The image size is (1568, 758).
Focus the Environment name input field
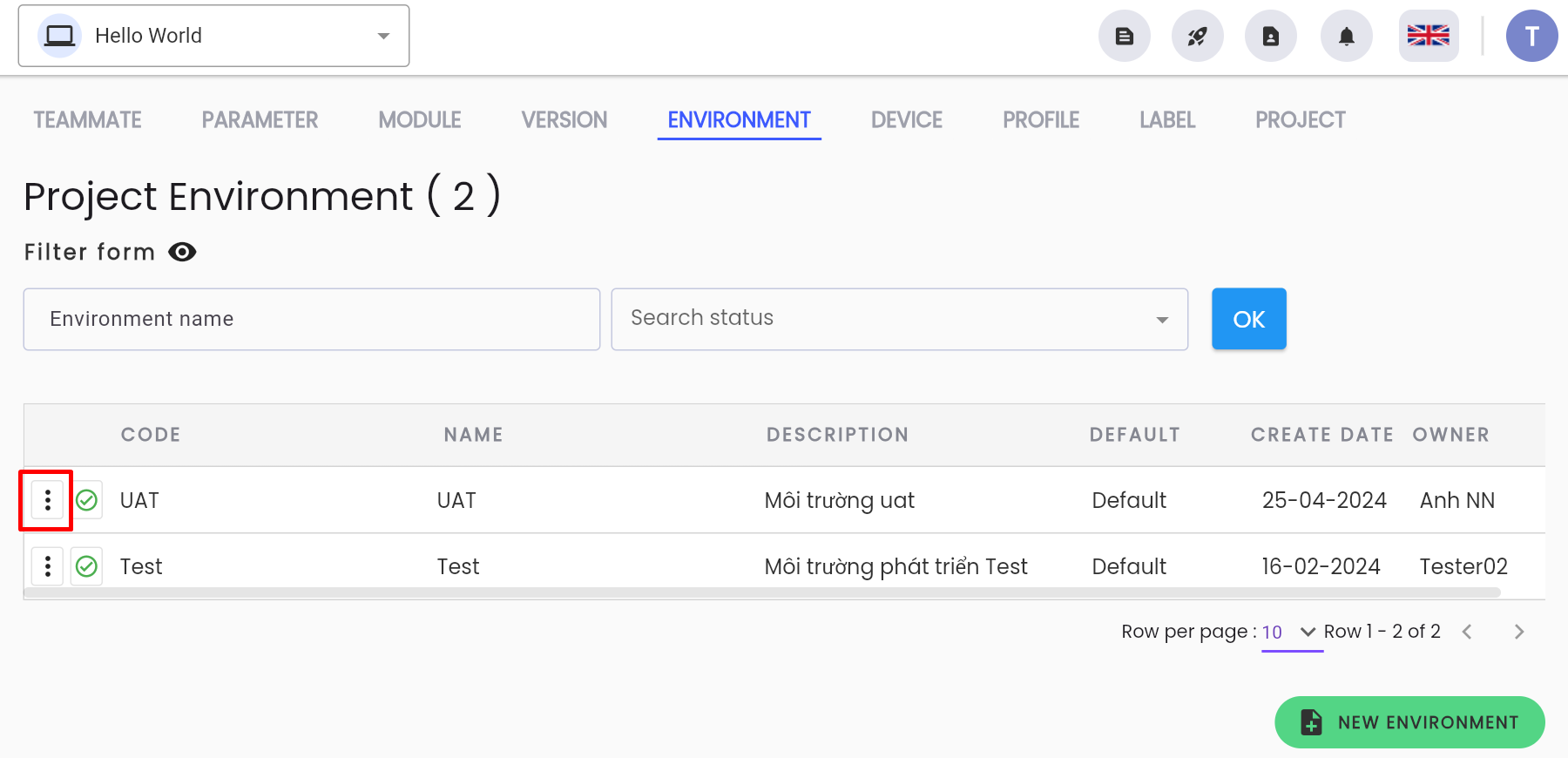(312, 319)
